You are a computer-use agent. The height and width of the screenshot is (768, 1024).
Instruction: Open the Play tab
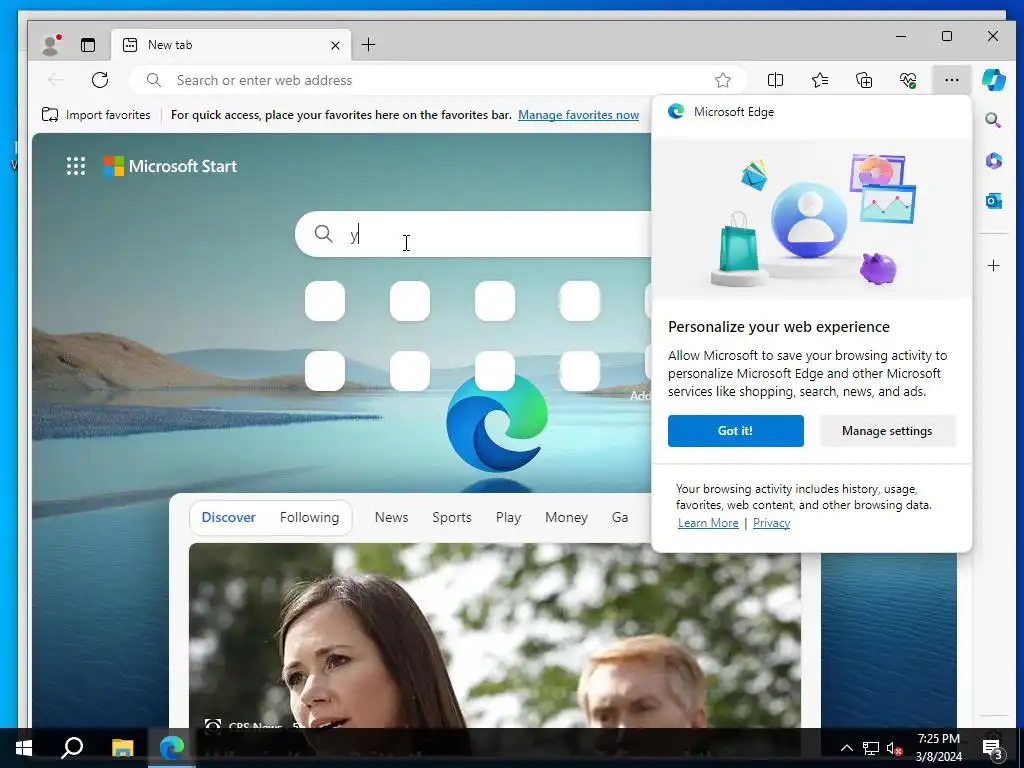click(x=508, y=517)
